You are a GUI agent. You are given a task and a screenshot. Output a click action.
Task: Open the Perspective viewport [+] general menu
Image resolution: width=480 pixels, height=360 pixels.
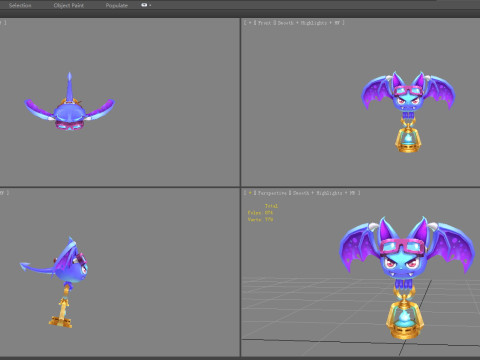click(250, 193)
